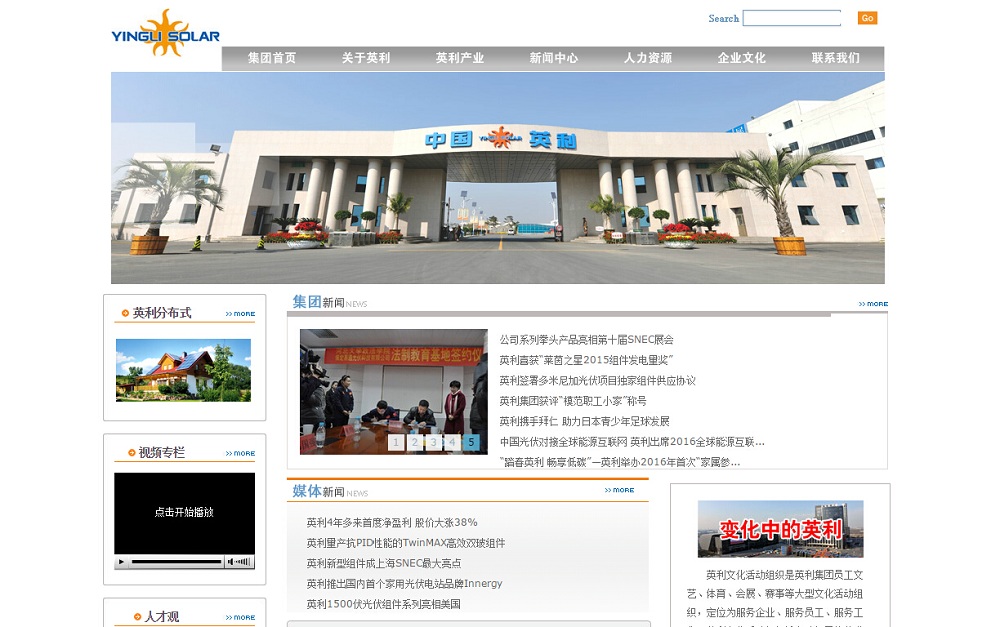Click more link beside 视频专栏
Viewport: 1000px width, 627px height.
(240, 454)
